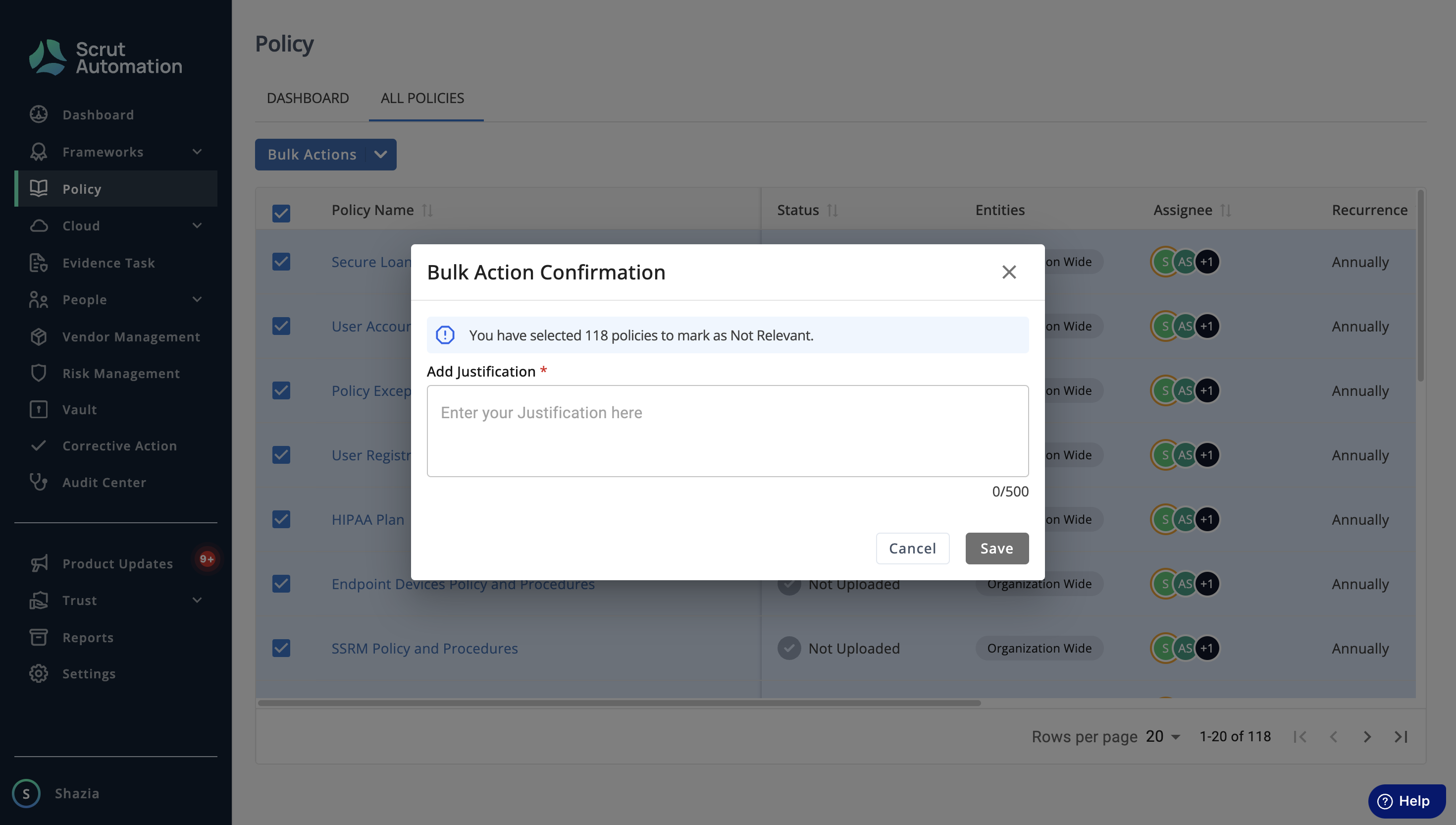Uncheck SSRM Policy and Procedures checkbox

click(x=281, y=648)
